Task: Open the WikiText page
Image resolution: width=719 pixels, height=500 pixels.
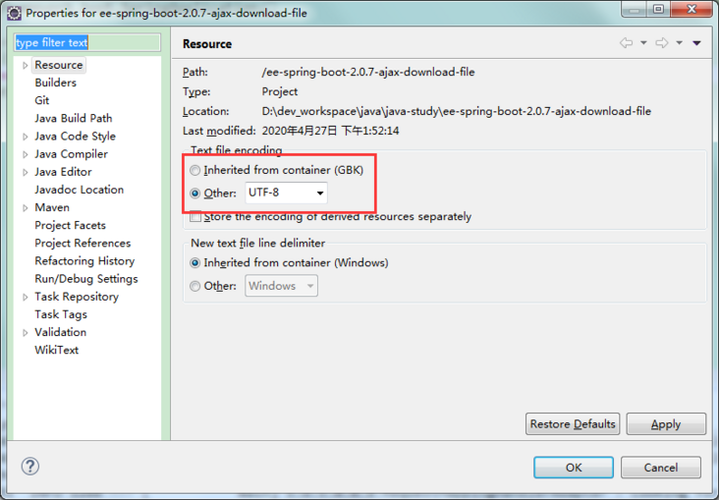Action: 57,350
